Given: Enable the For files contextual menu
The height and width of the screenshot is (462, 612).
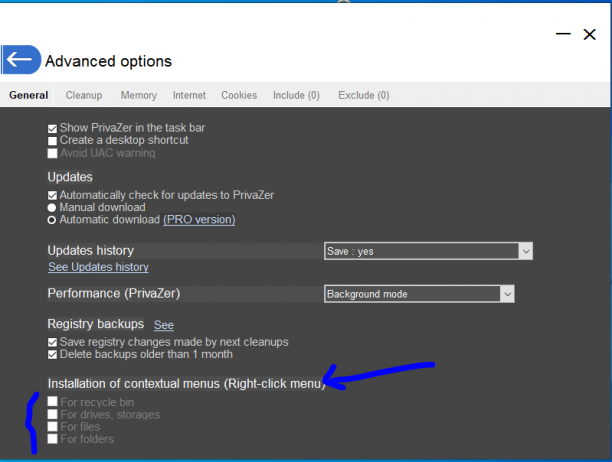Looking at the screenshot, I should (52, 426).
